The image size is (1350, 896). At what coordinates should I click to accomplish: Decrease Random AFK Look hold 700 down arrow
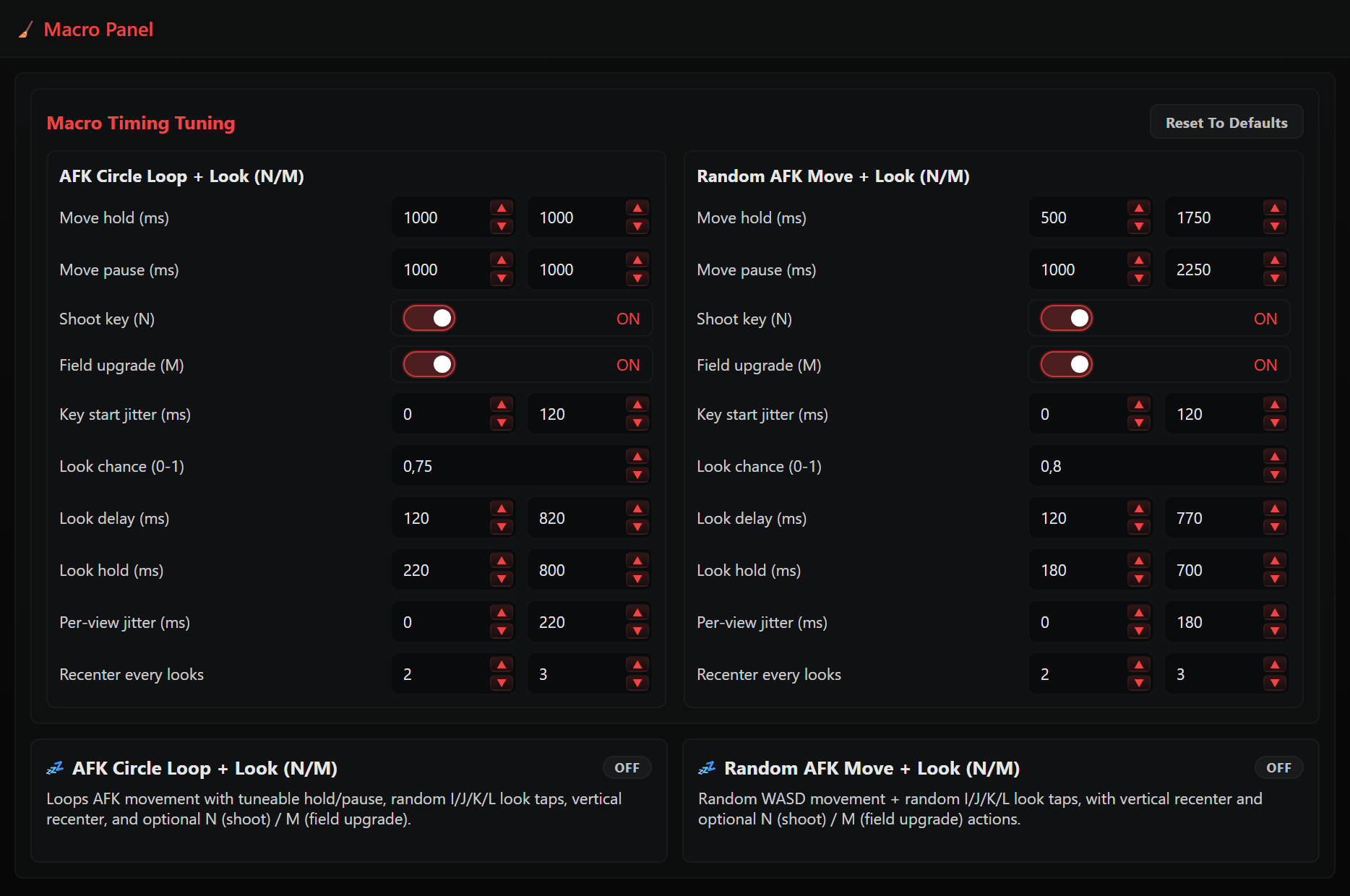(1275, 579)
